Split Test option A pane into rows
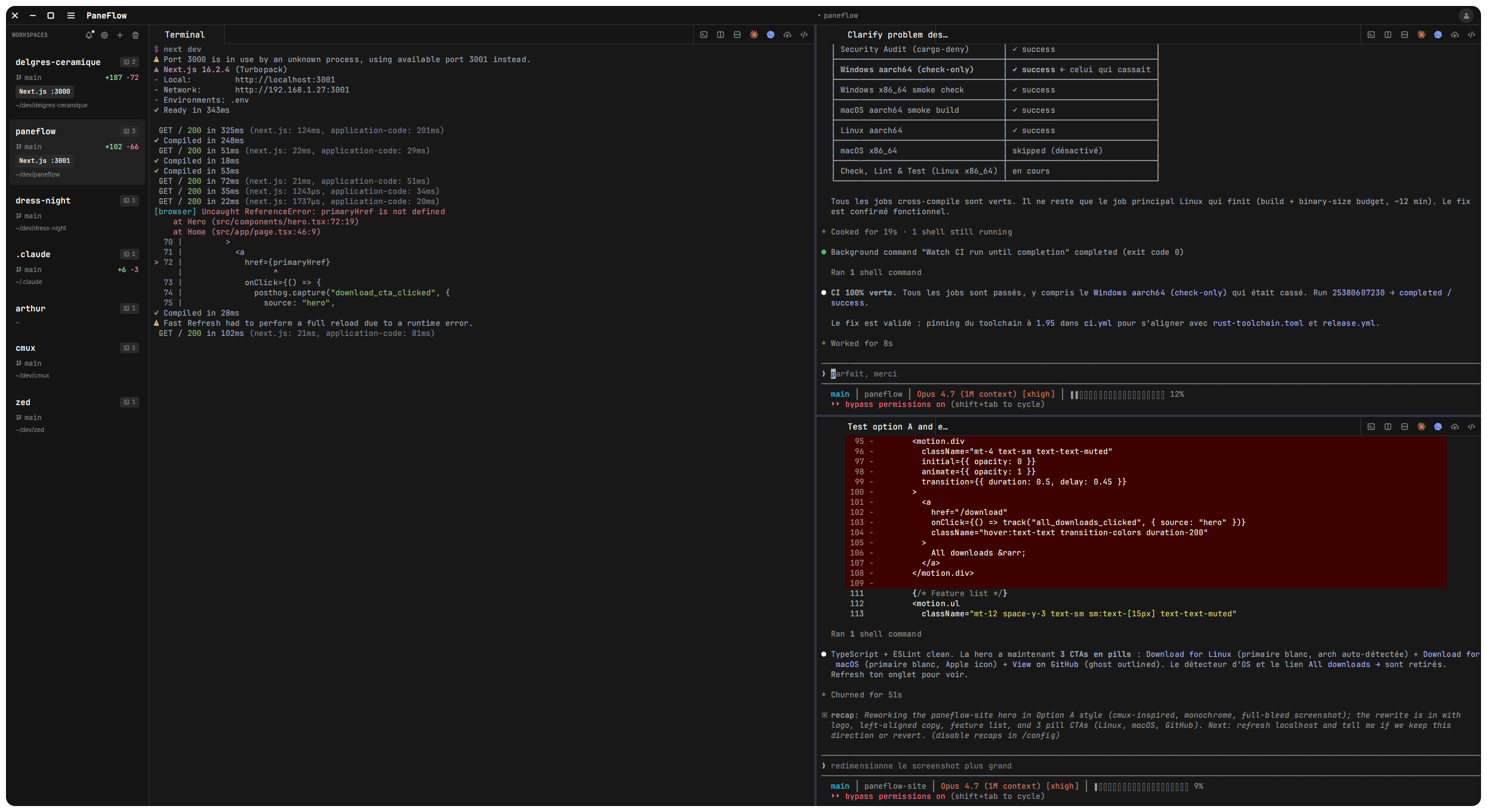 (1405, 427)
